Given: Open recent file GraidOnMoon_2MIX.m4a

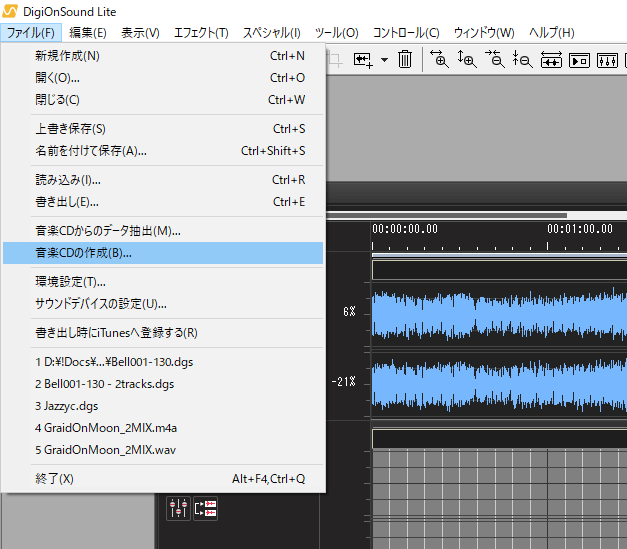Looking at the screenshot, I should [163, 428].
